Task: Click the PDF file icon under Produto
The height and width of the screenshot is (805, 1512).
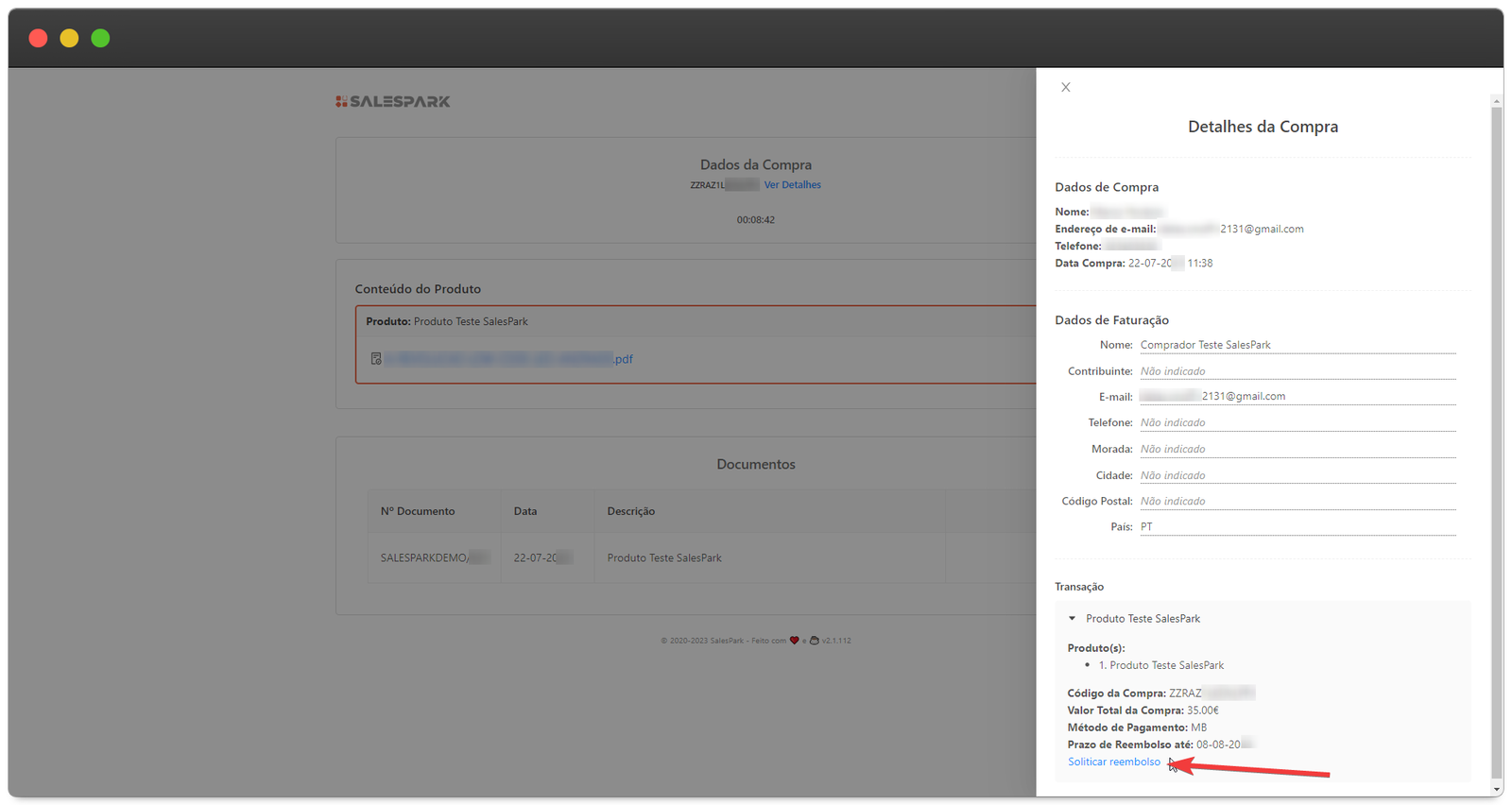Action: 376,359
